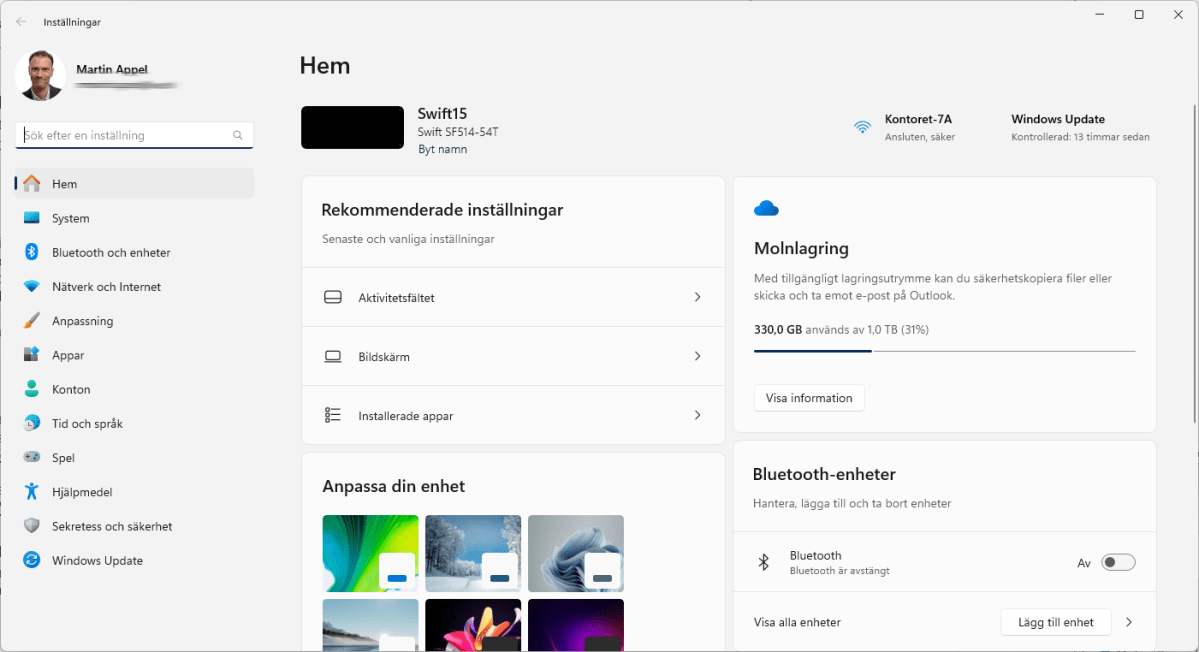Viewport: 1199px width, 652px height.
Task: Open Hjälpmedel accessibility icon
Action: point(30,491)
